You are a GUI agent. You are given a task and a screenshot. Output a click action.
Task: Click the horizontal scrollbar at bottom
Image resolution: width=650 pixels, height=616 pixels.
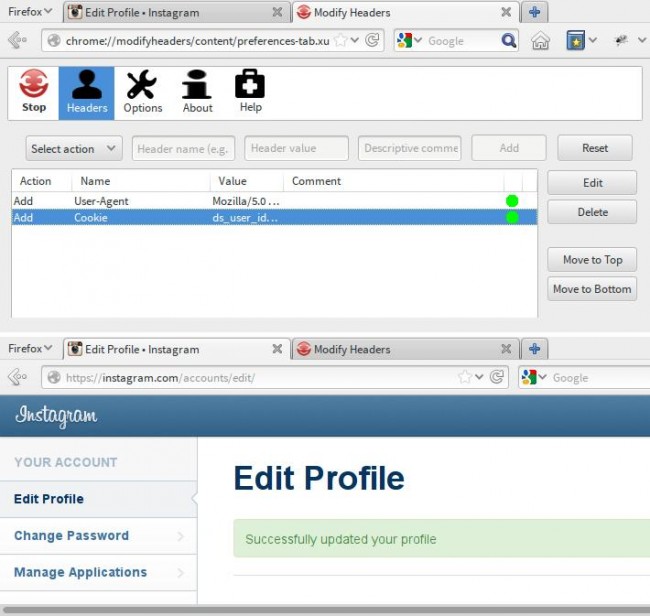click(x=325, y=610)
